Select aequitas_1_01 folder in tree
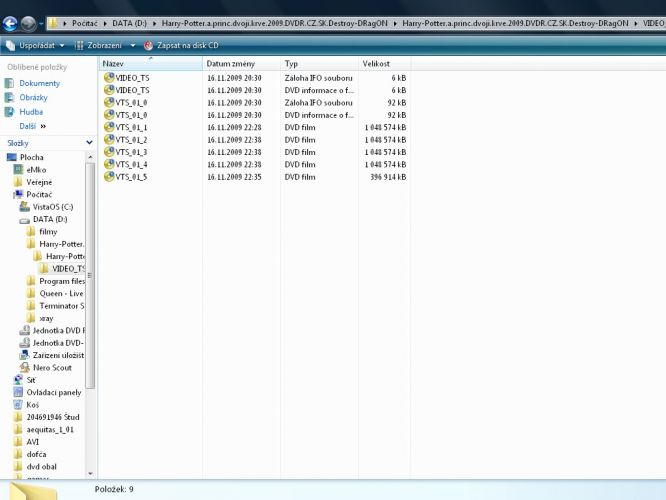 (x=50, y=429)
